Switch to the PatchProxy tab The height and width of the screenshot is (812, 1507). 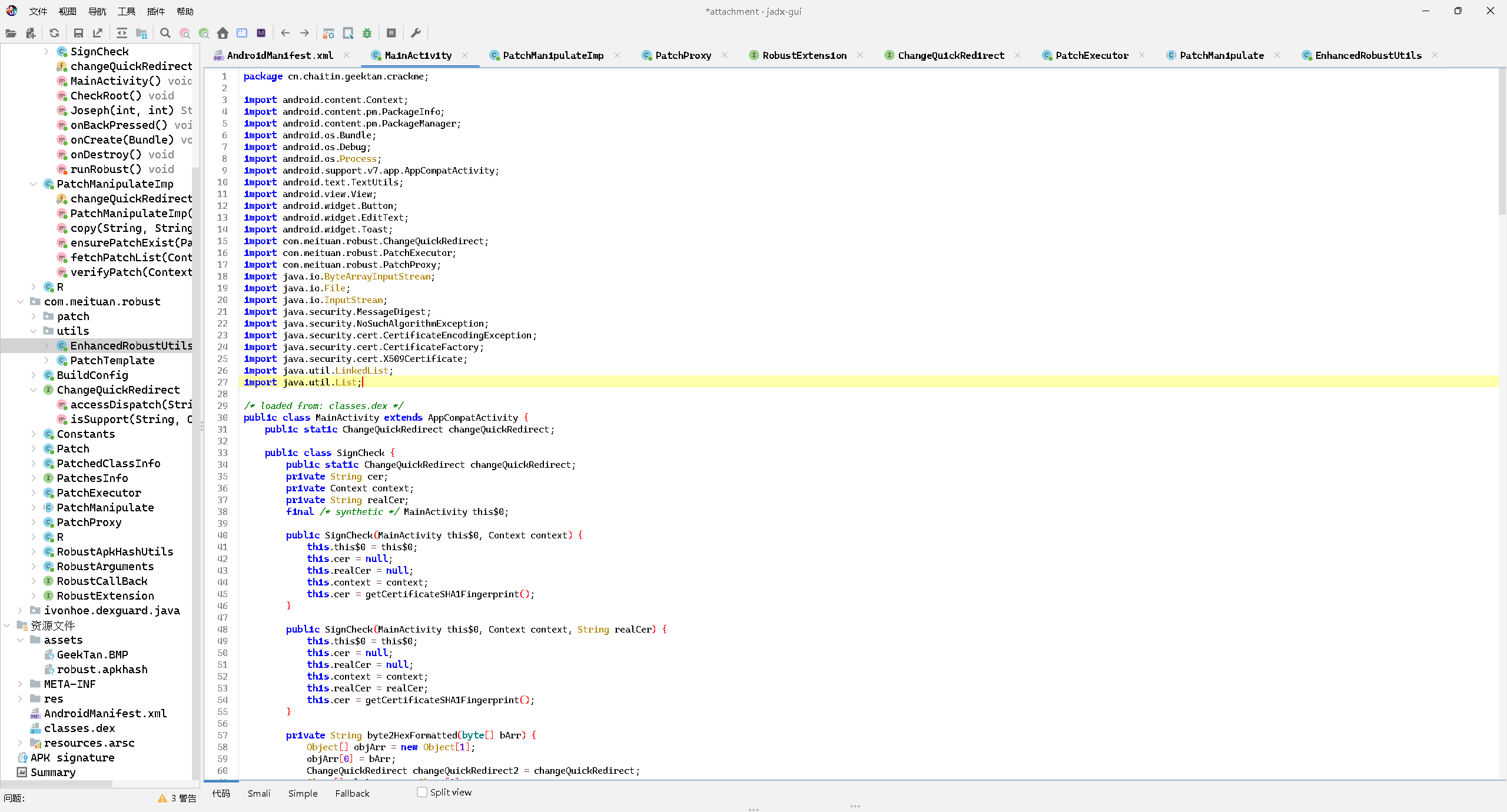tap(683, 55)
